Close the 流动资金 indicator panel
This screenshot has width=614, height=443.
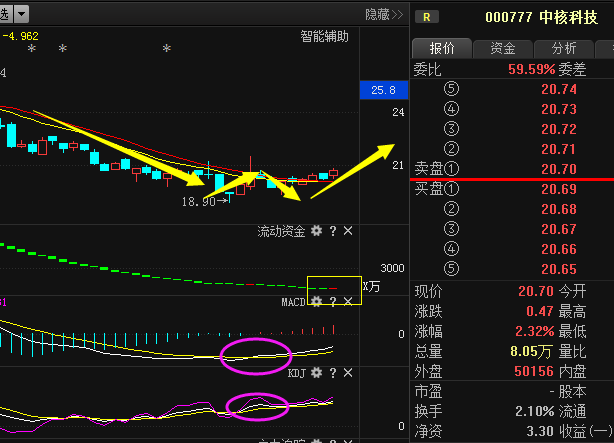(348, 231)
